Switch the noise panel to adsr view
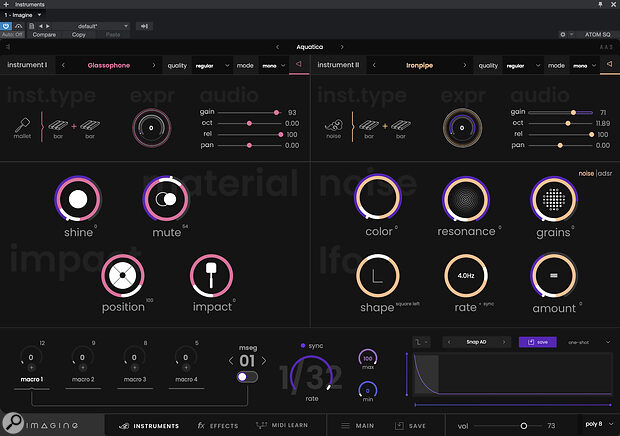620x436 pixels. point(605,173)
